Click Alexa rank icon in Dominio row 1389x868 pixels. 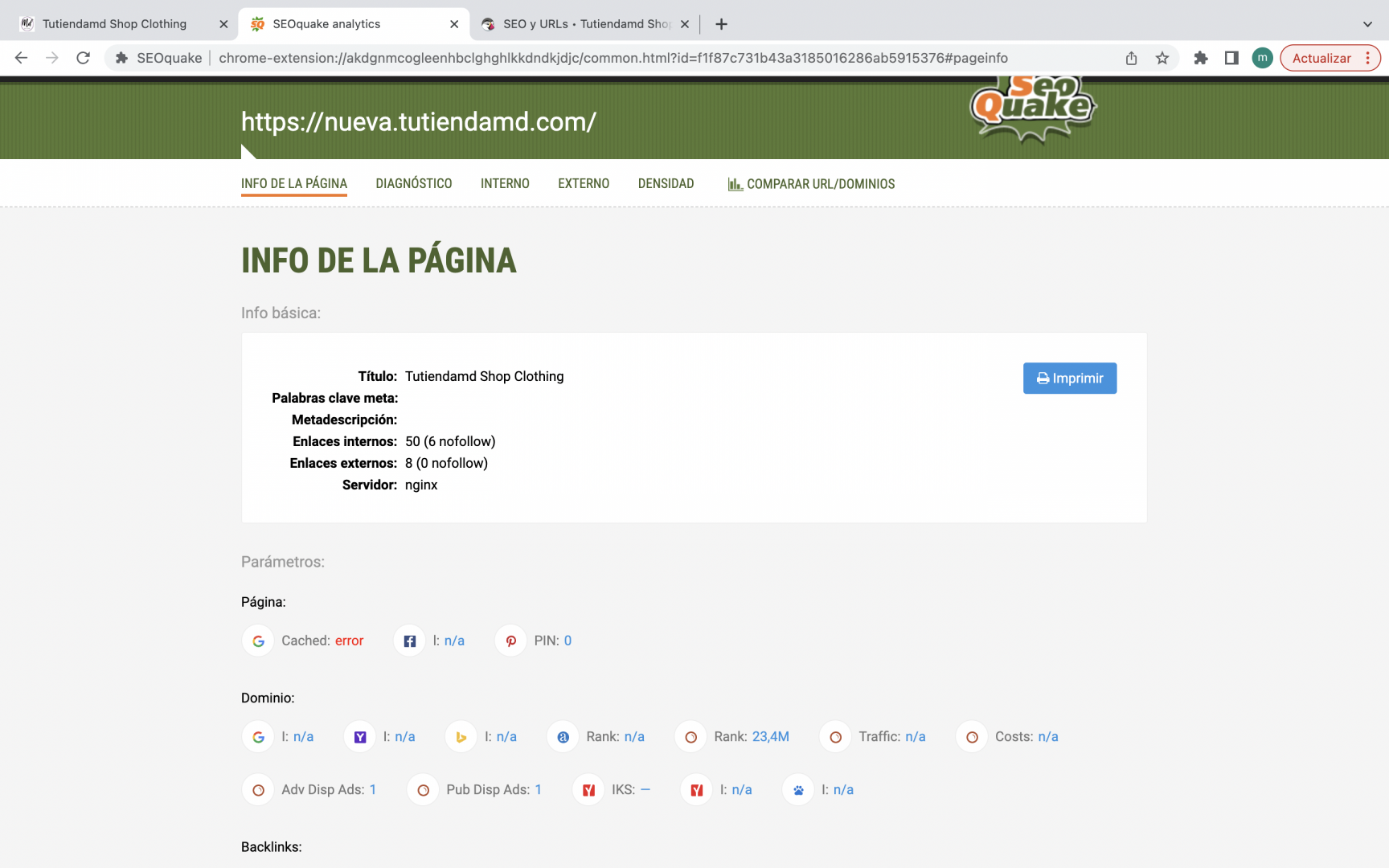[x=563, y=737]
